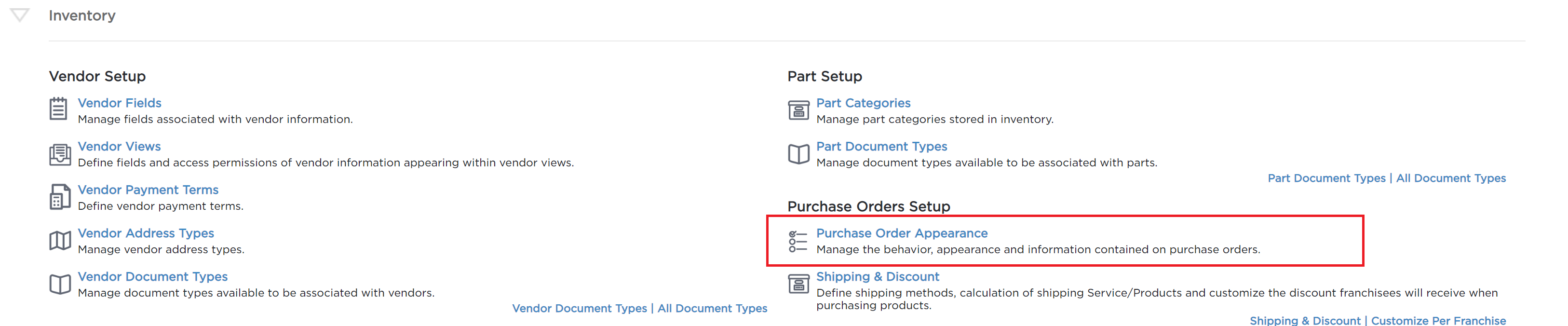The image size is (1568, 326).
Task: Open the Vendor Fields link
Action: pyautogui.click(x=119, y=103)
